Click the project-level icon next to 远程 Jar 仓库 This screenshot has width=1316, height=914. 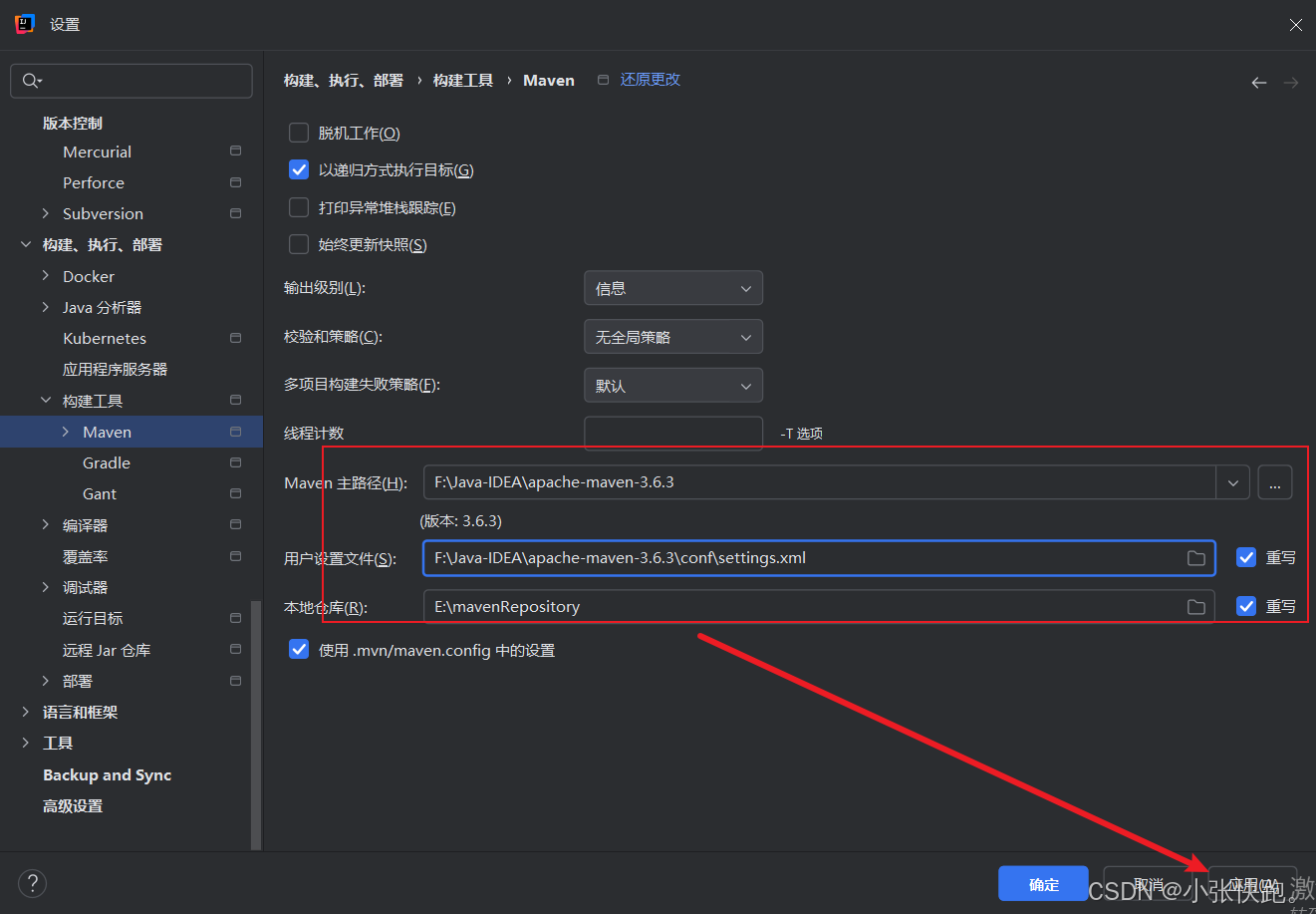point(235,650)
